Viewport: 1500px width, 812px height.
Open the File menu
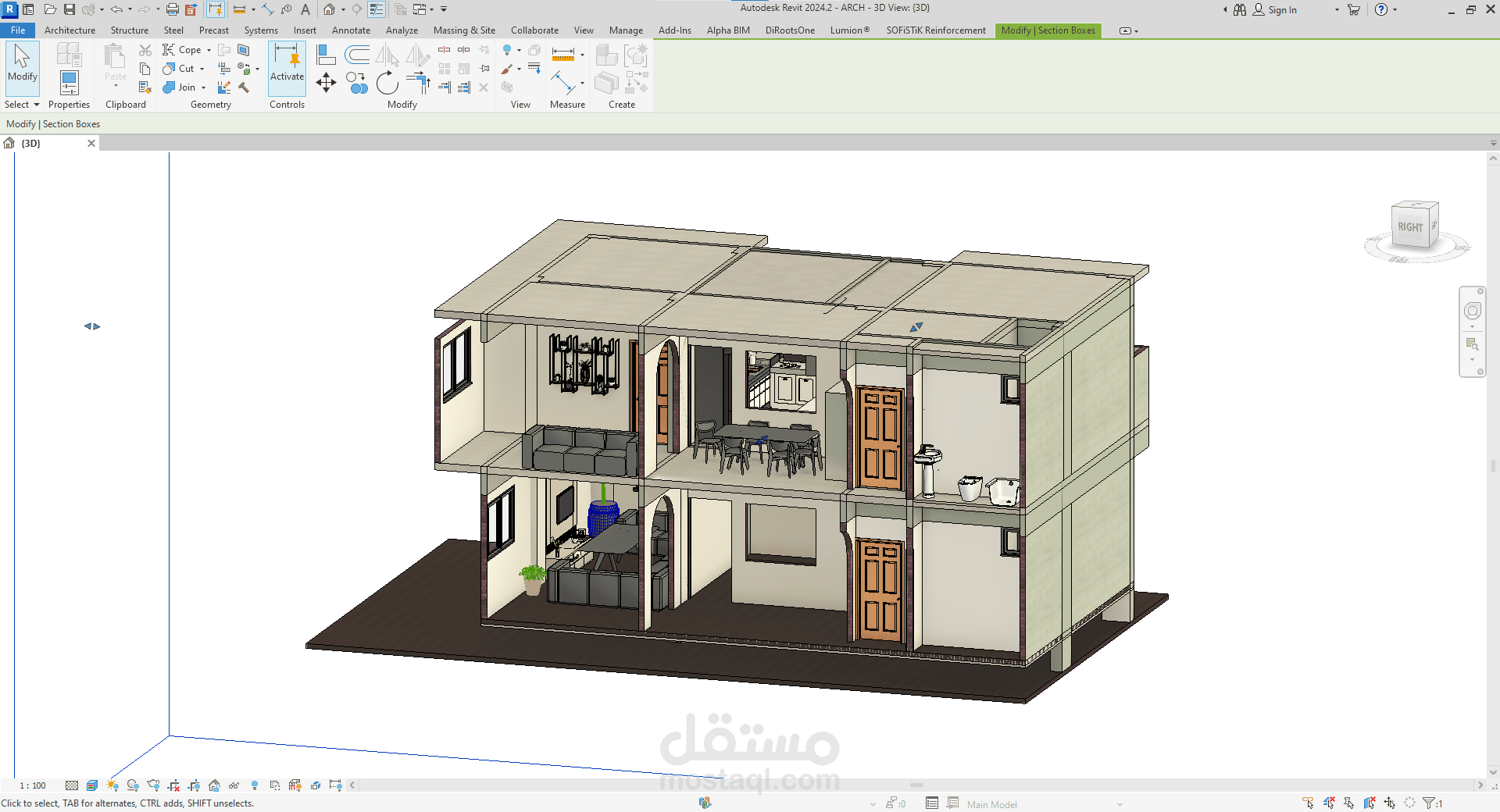pos(18,30)
